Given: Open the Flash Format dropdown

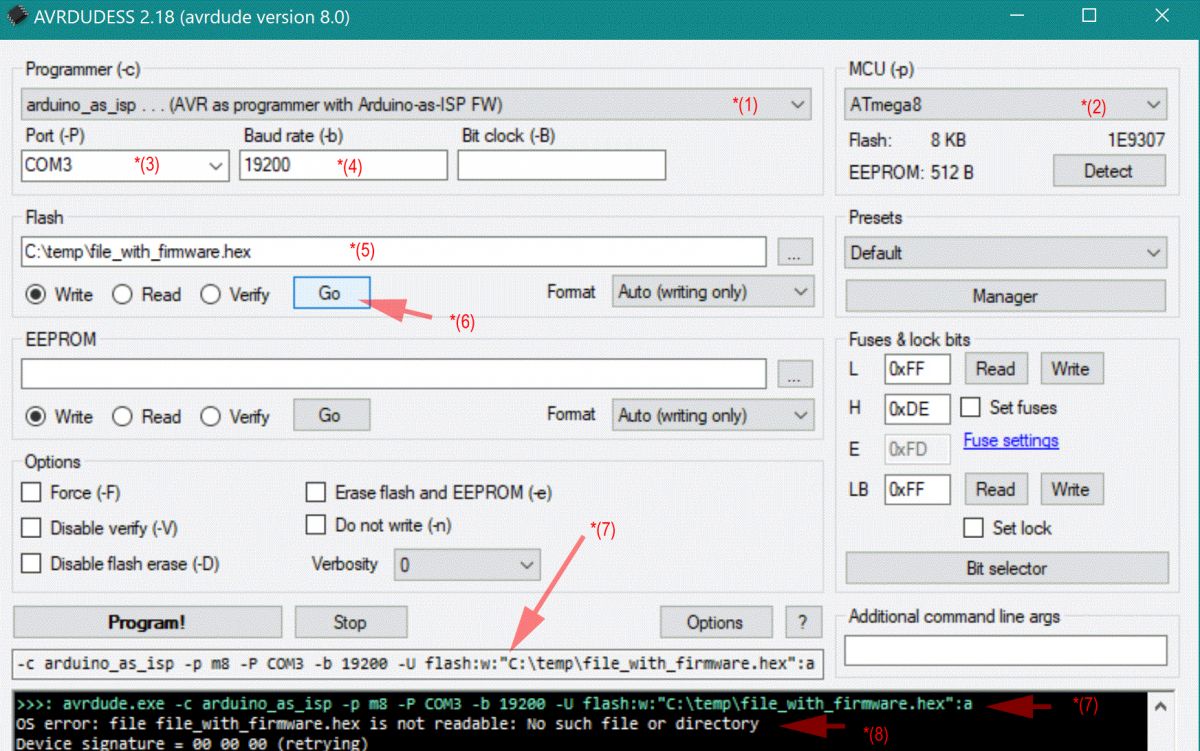Looking at the screenshot, I should (713, 292).
